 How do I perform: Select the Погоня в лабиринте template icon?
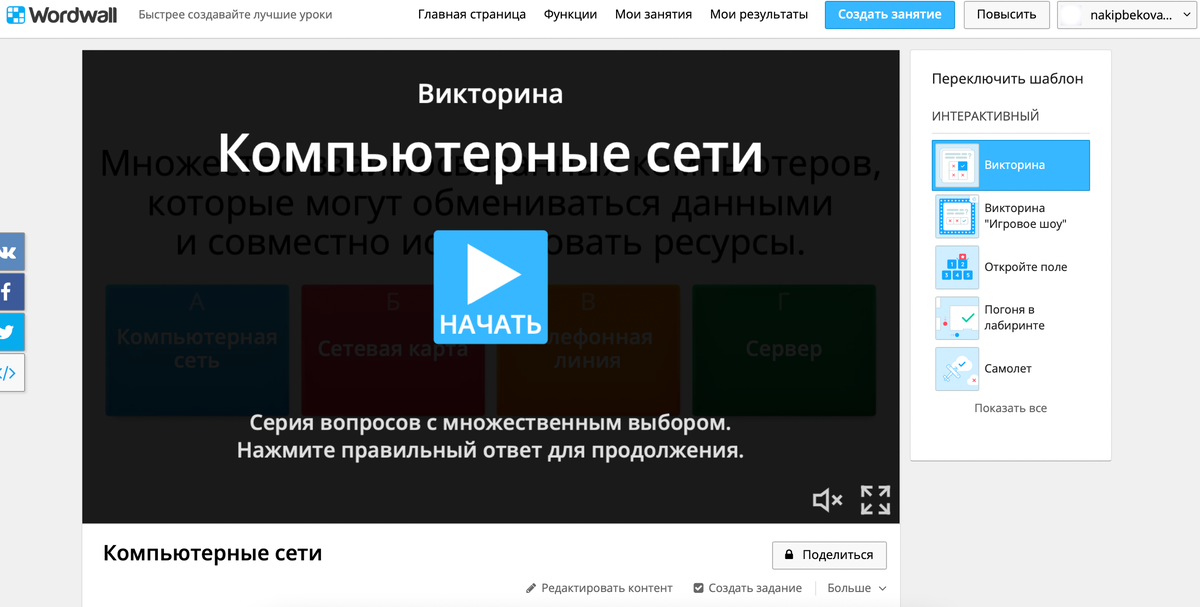click(957, 318)
